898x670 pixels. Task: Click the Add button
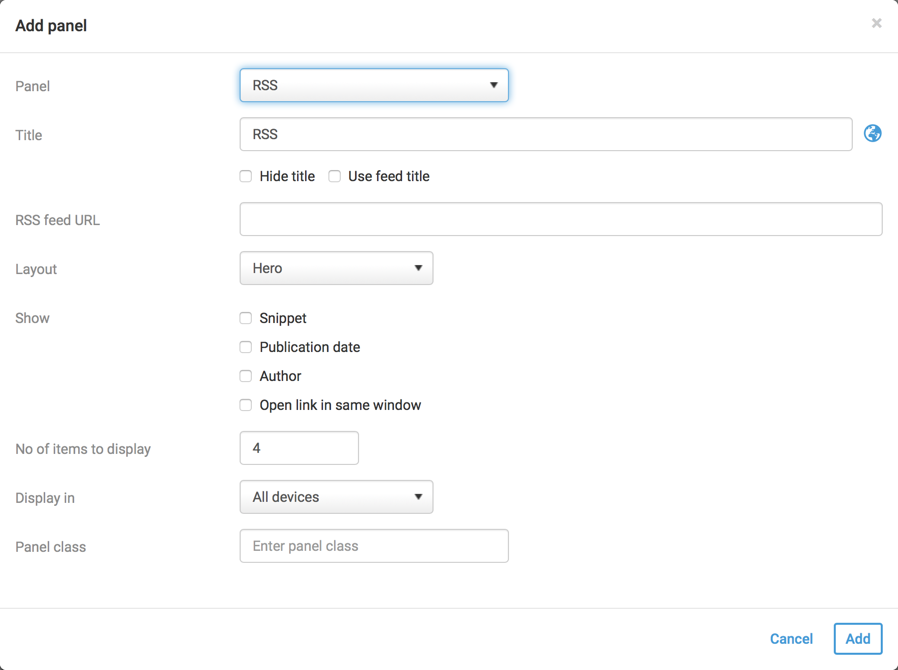pos(857,639)
